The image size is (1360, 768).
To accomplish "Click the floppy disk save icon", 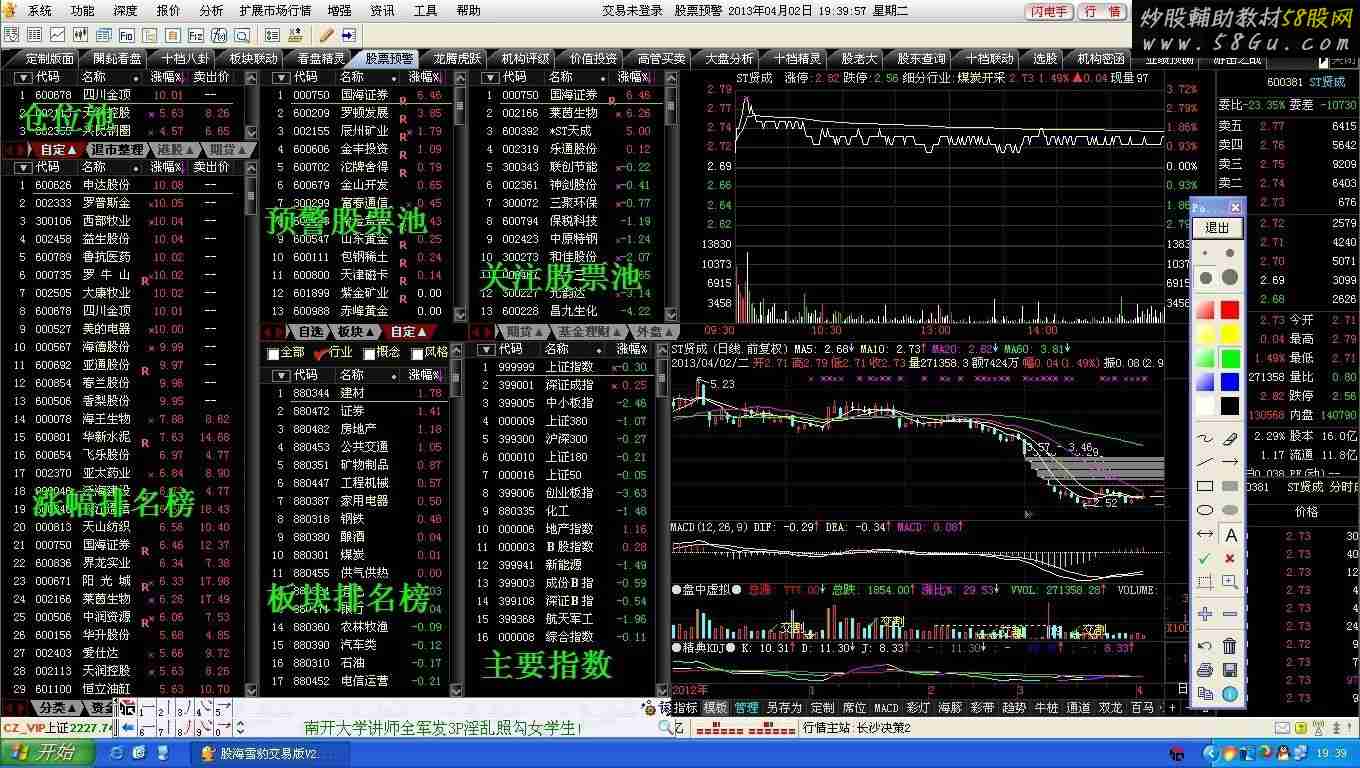I will (1230, 670).
